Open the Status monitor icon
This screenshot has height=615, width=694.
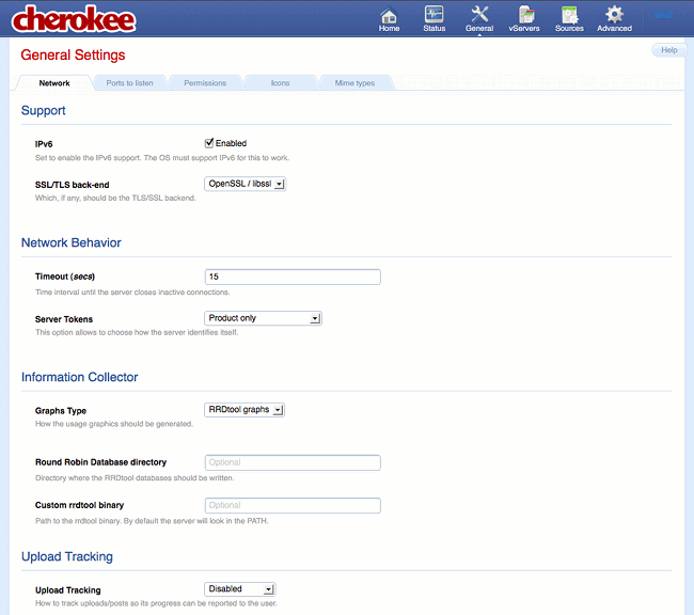[434, 17]
